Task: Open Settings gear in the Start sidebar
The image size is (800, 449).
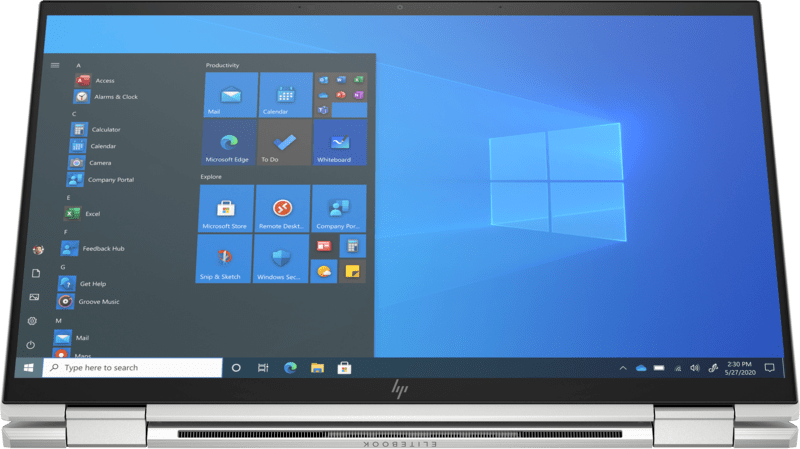Action: tap(32, 321)
